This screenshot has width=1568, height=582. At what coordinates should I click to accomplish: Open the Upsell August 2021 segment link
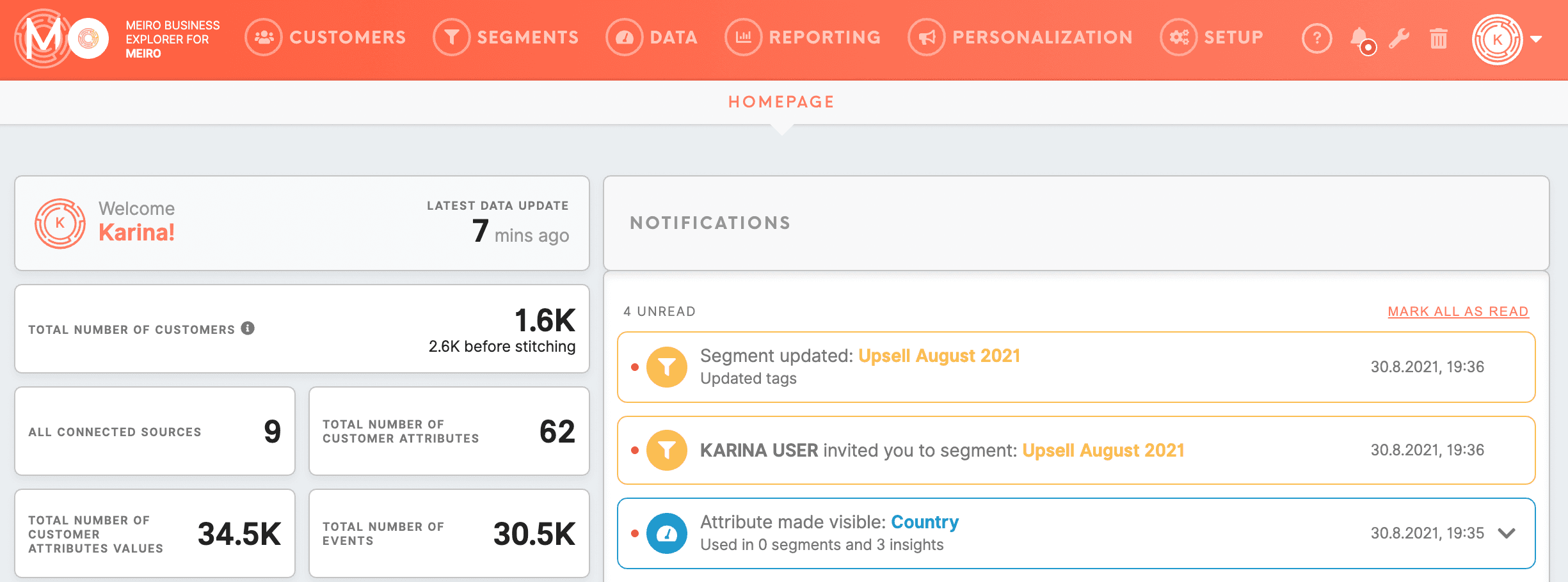coord(940,356)
